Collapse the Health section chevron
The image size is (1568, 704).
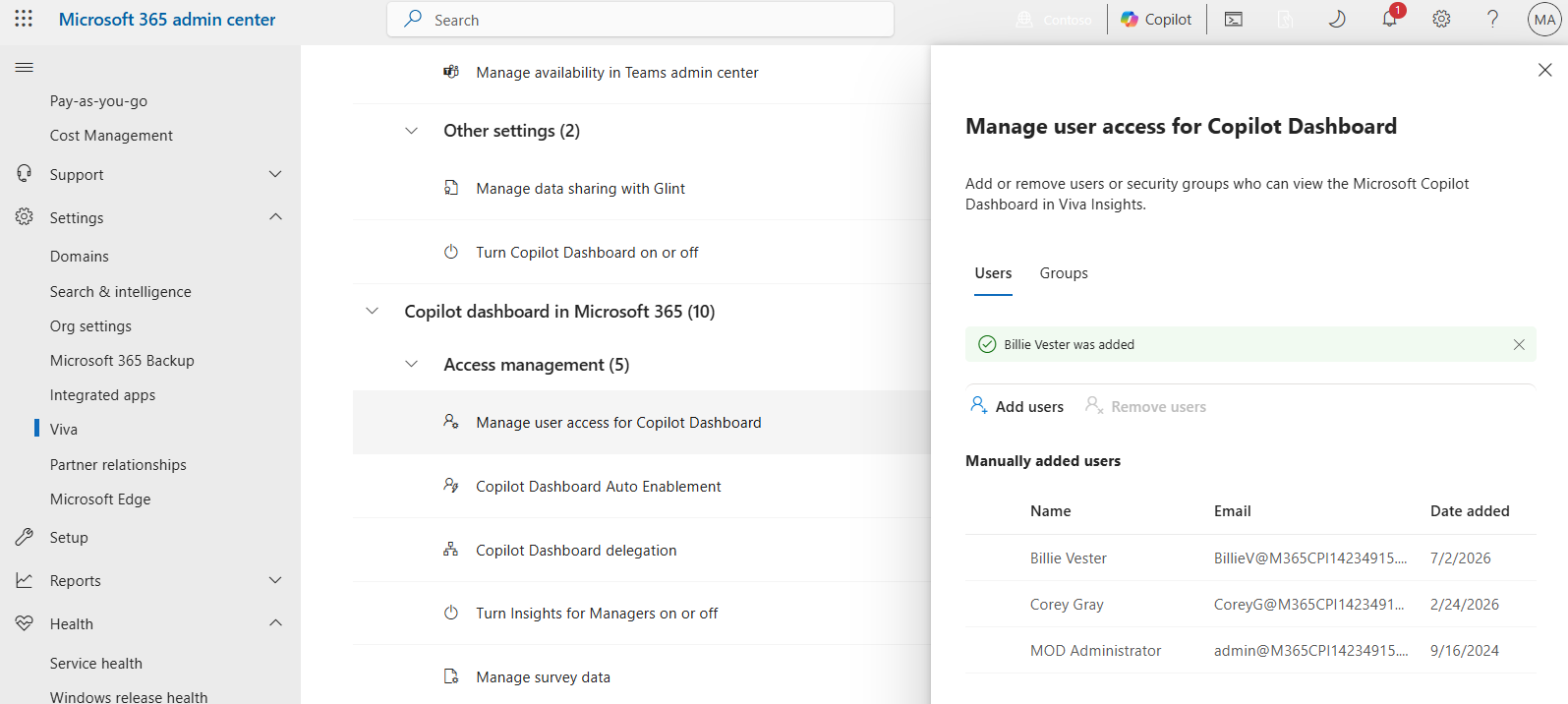tap(275, 623)
